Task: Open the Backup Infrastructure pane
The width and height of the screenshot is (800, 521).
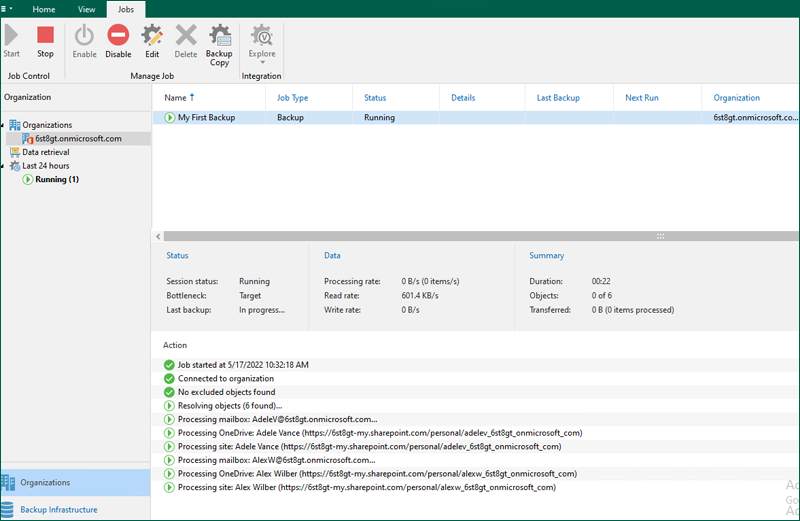Action: (76, 510)
